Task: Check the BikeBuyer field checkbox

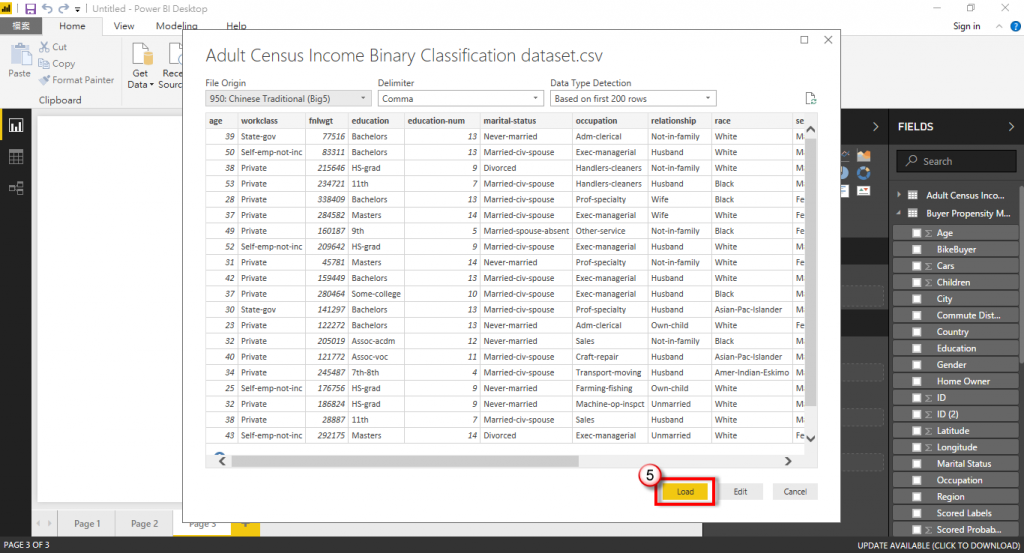Action: [916, 249]
